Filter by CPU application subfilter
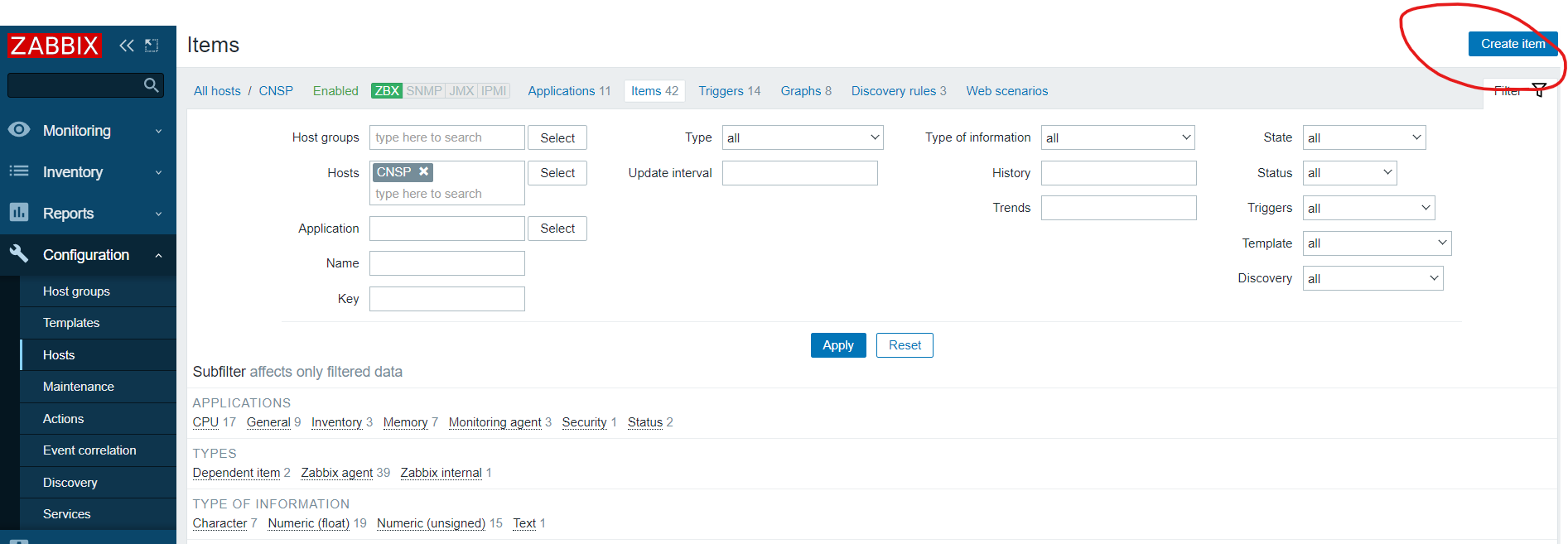 pyautogui.click(x=205, y=422)
